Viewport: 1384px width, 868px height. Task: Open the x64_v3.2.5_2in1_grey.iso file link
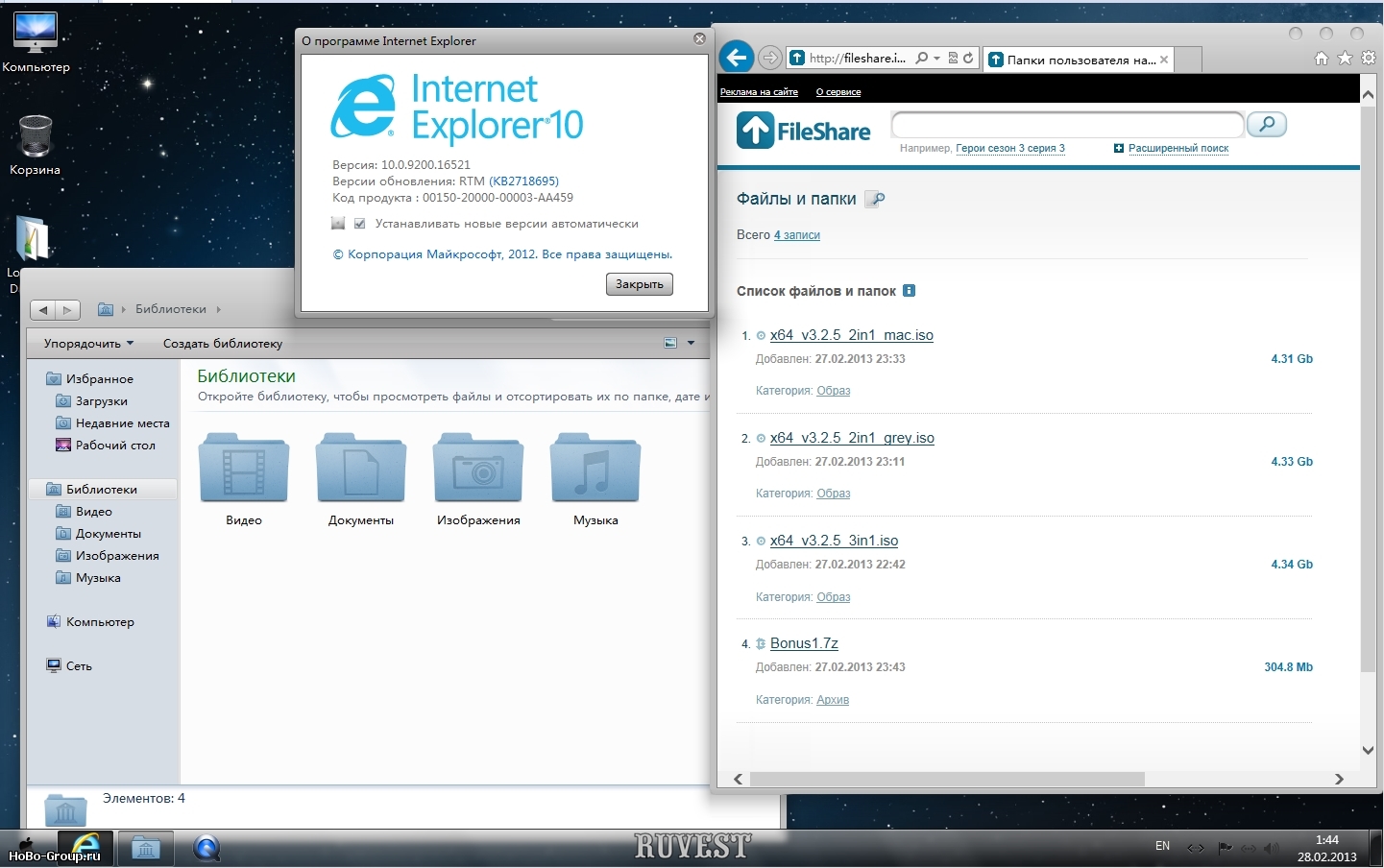point(852,438)
